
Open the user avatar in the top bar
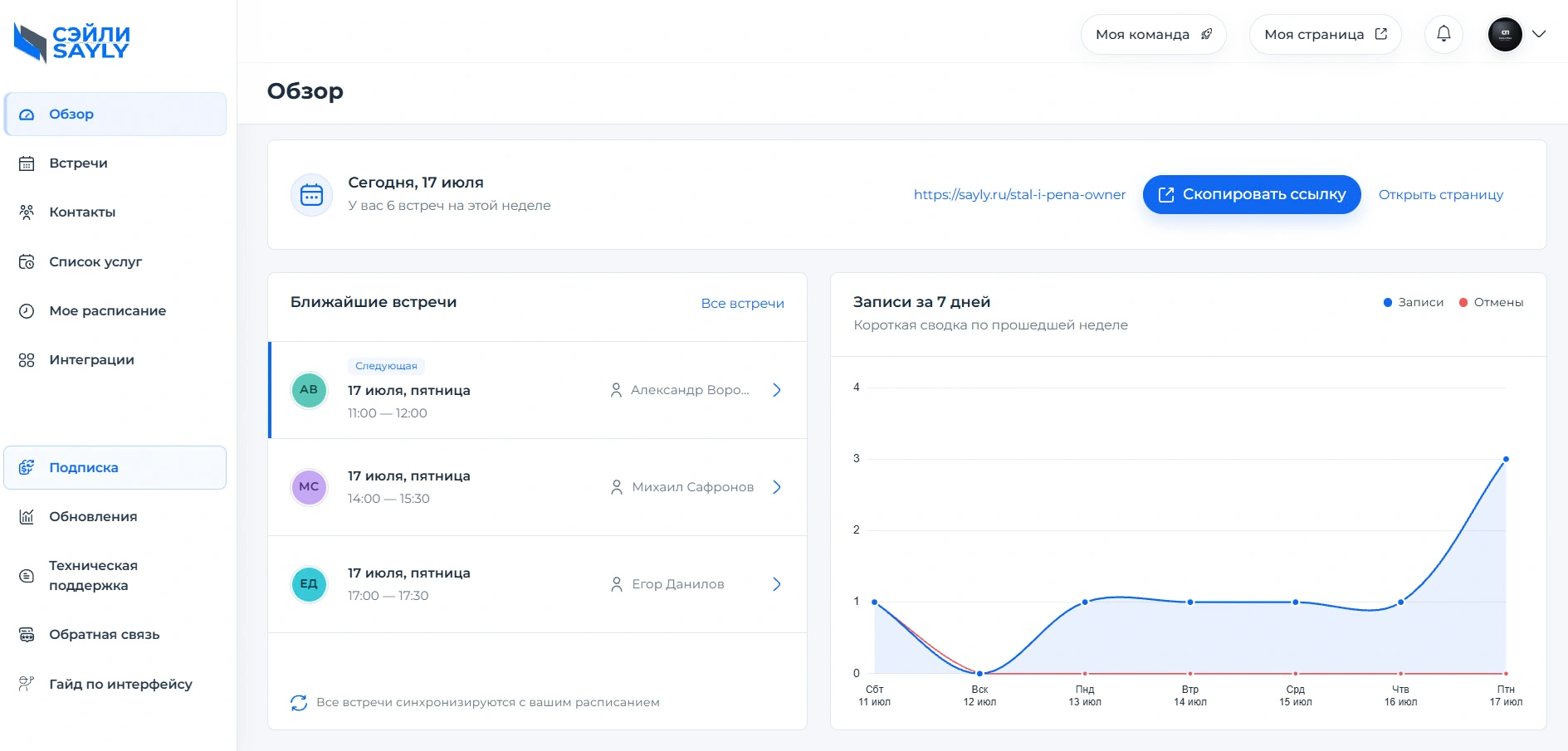[x=1505, y=34]
